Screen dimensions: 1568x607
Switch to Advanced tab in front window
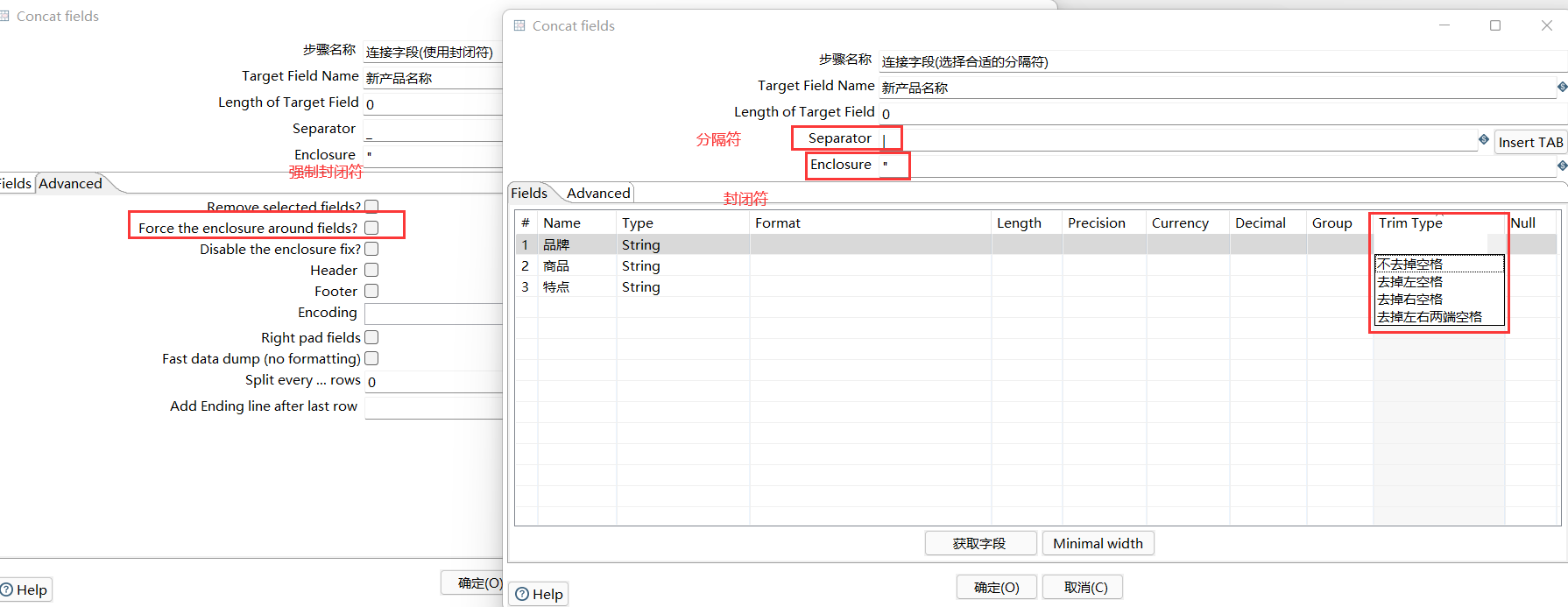(x=598, y=193)
